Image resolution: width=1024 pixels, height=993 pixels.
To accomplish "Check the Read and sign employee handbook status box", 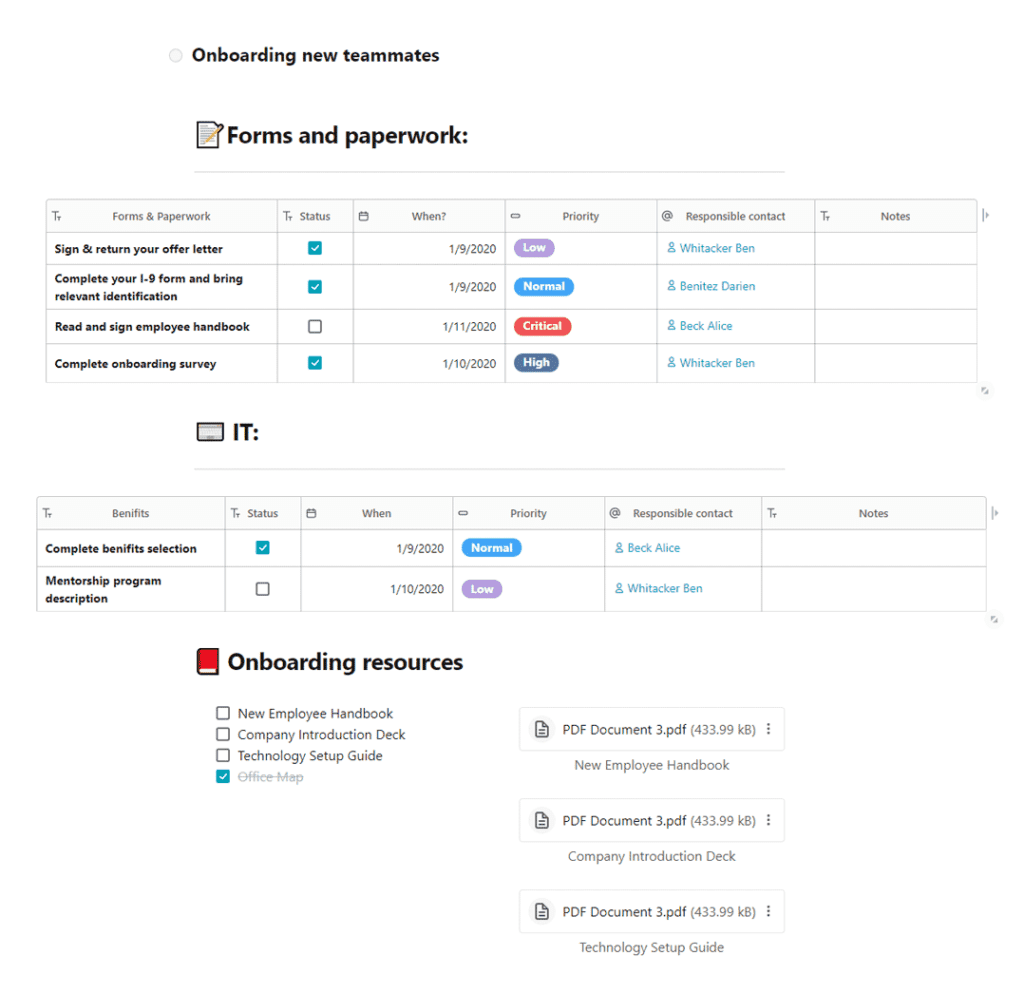I will pyautogui.click(x=315, y=326).
